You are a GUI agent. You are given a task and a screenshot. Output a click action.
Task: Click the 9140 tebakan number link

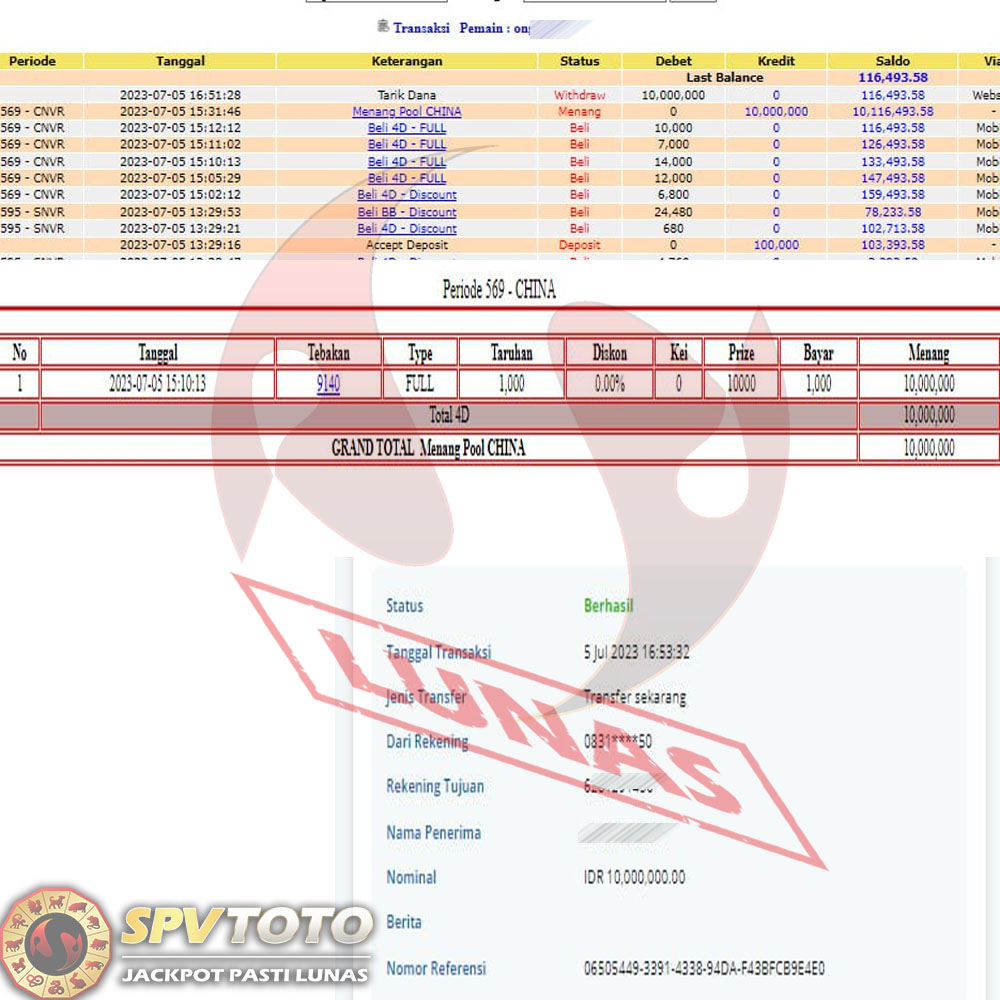point(328,384)
